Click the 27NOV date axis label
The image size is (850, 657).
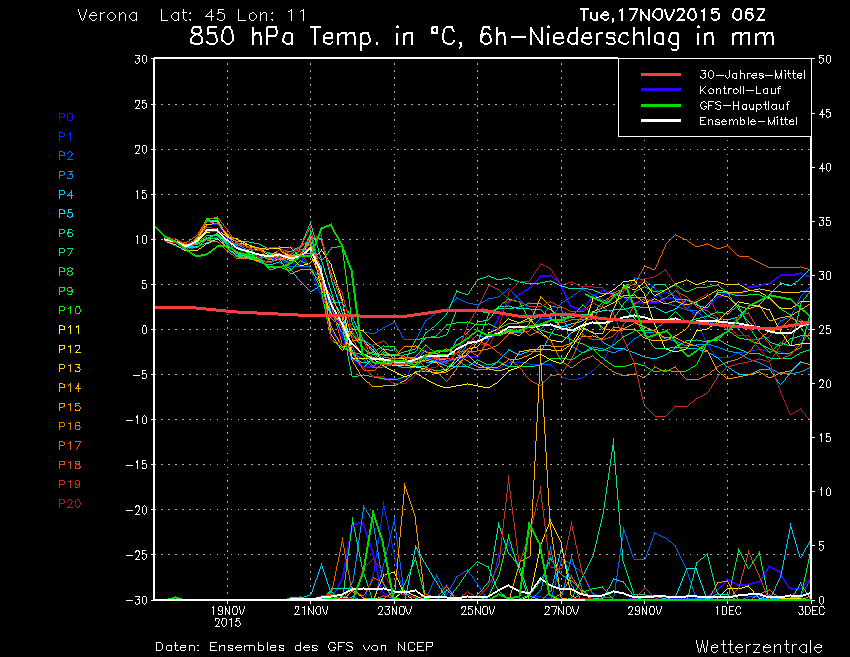(562, 611)
